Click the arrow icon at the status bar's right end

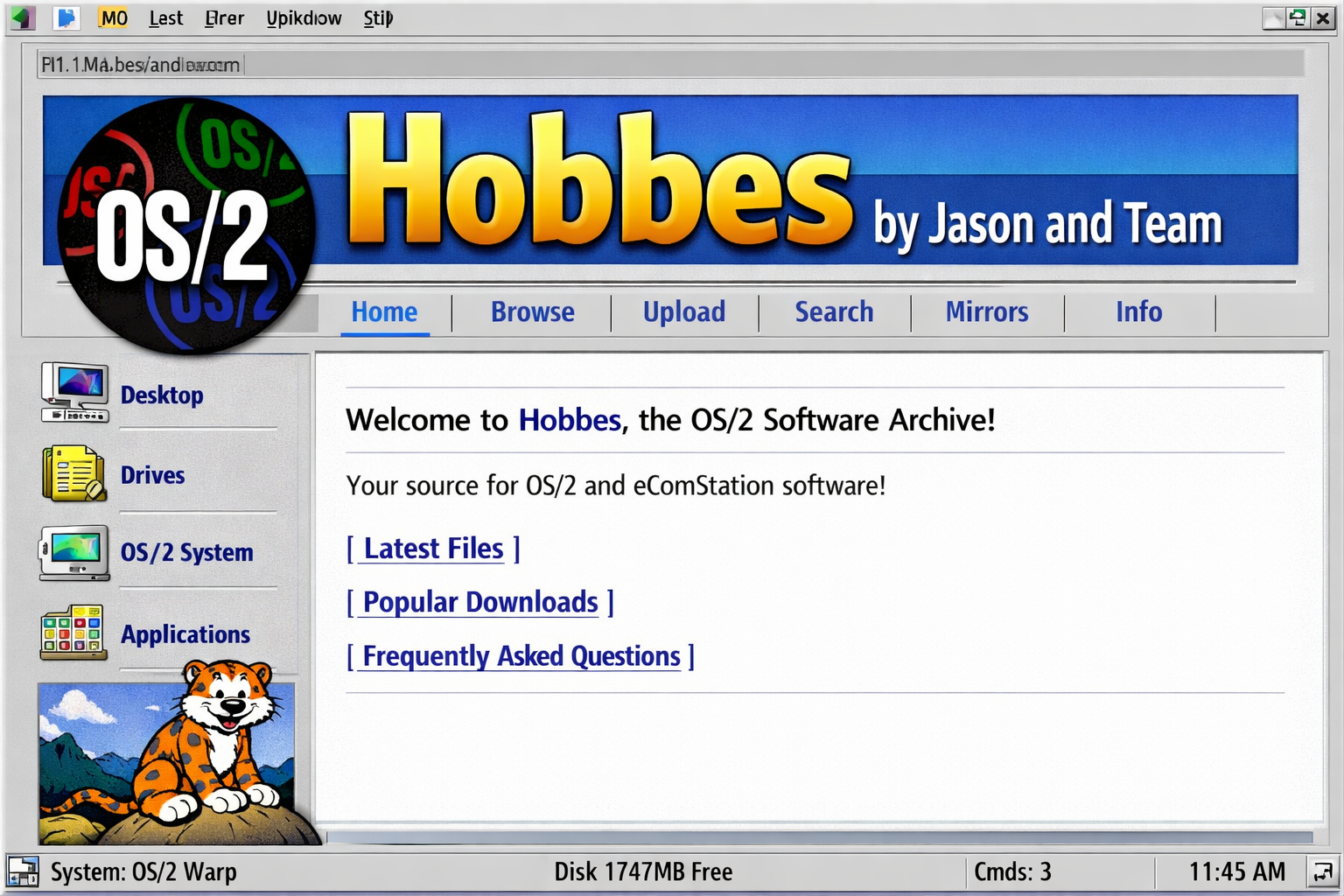[x=1321, y=871]
